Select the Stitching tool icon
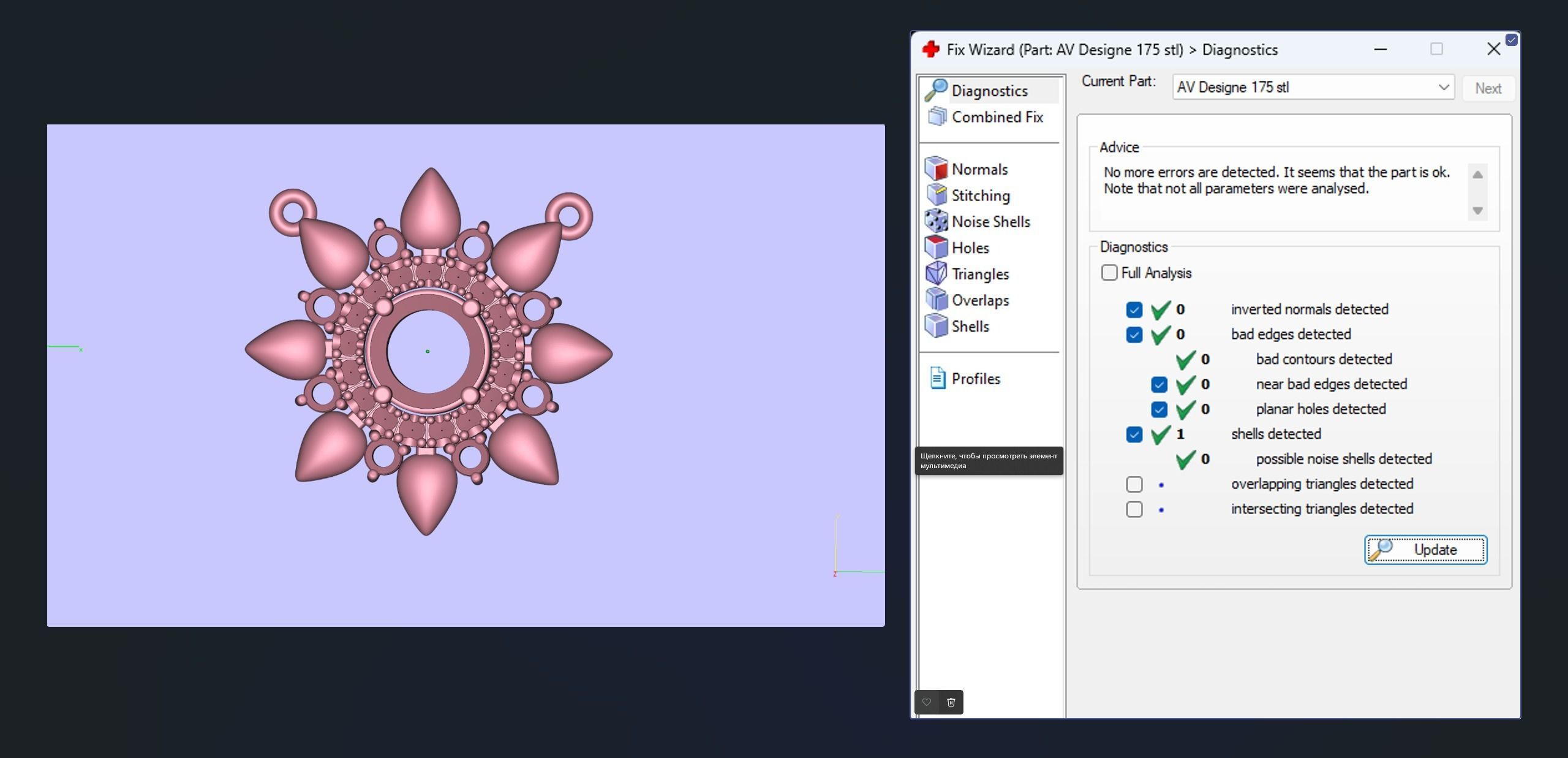This screenshot has width=1568, height=758. (x=936, y=195)
